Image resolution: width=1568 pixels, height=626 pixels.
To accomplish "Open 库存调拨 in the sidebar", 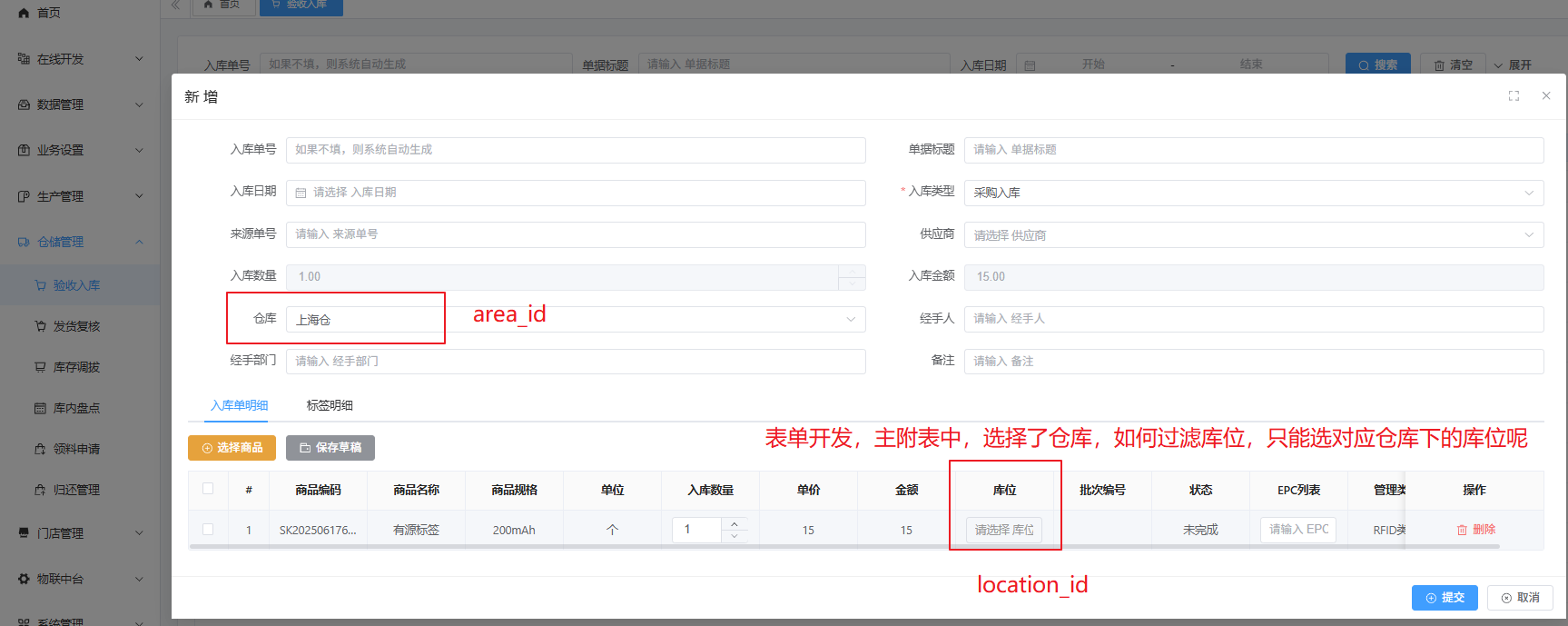I will tap(76, 367).
